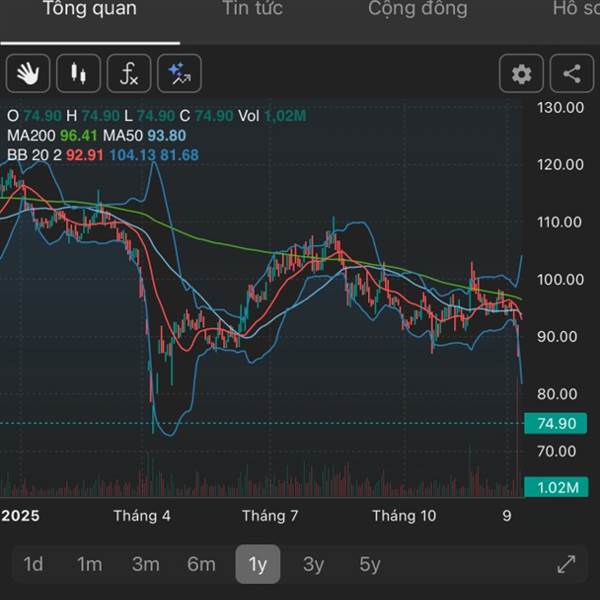Open chart settings gear
Screen dimensions: 600x600
[x=521, y=73]
